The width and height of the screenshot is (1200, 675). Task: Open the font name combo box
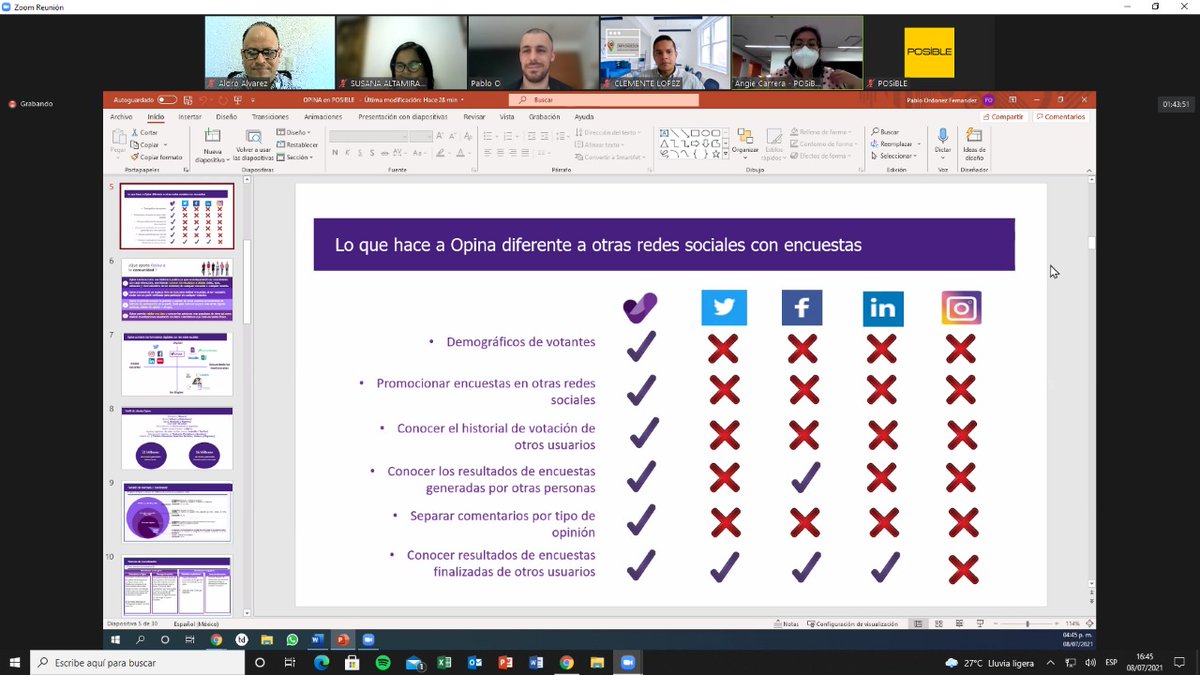pyautogui.click(x=368, y=135)
